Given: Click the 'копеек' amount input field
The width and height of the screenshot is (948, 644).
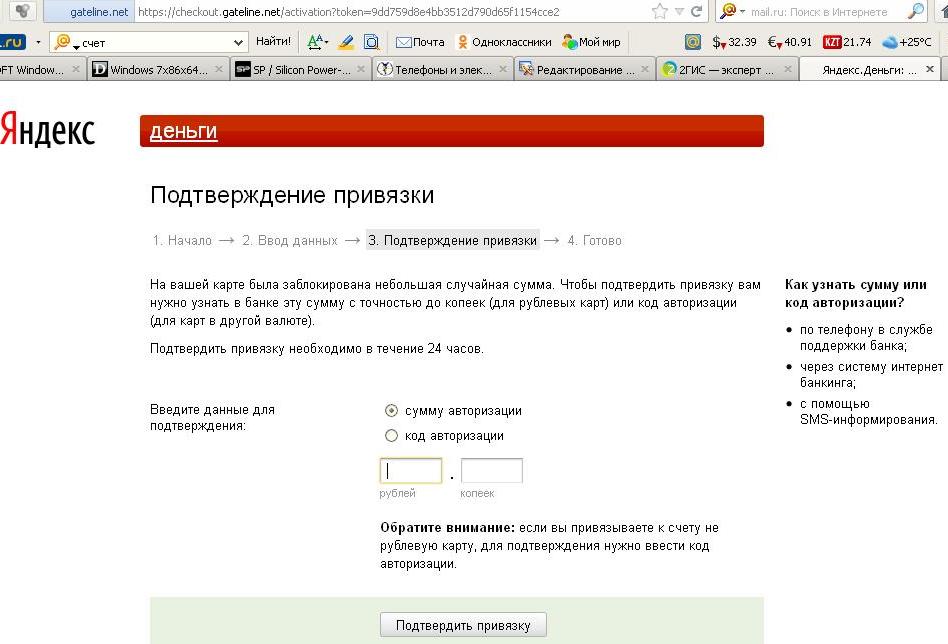Looking at the screenshot, I should (492, 470).
